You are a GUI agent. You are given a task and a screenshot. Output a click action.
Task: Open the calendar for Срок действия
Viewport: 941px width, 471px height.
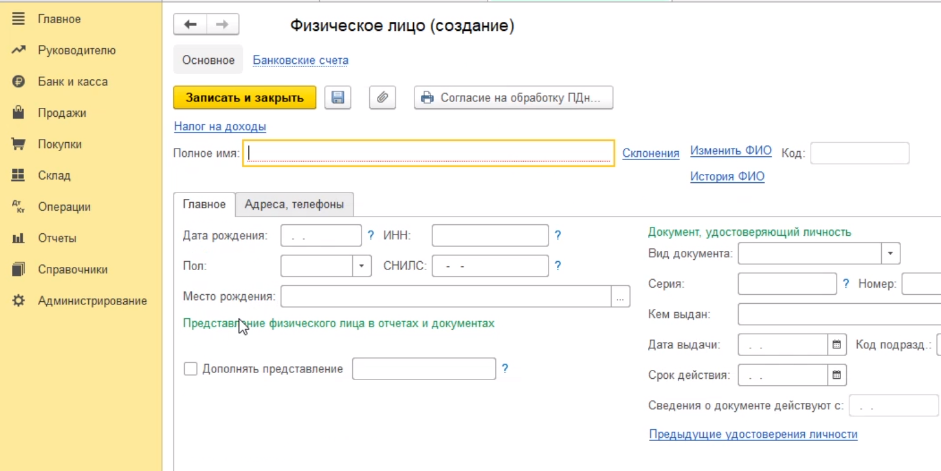837,376
